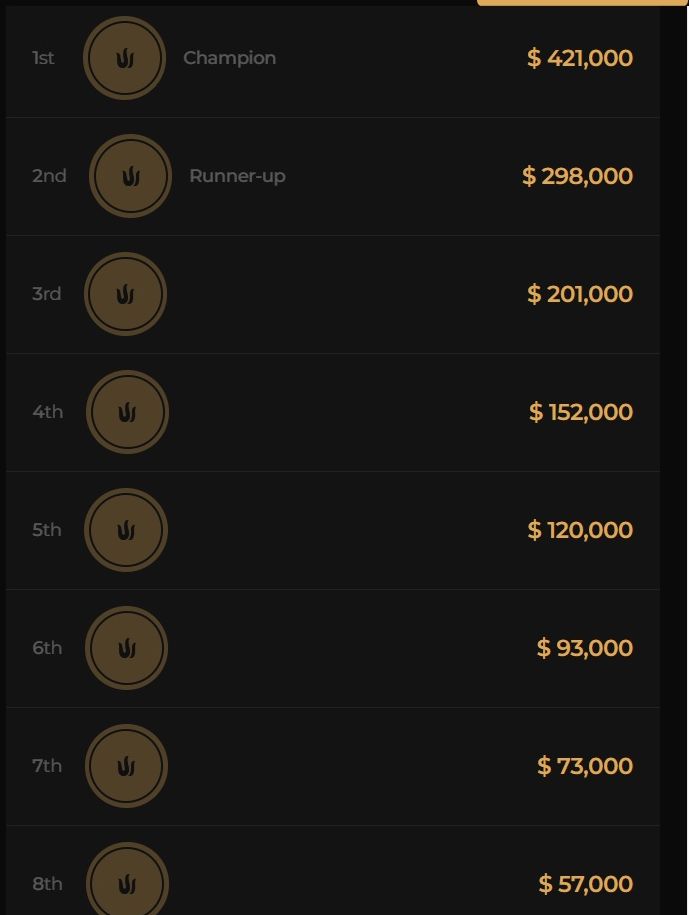Click the Champion label text
Viewport: 689px width, 915px height.
(x=230, y=58)
